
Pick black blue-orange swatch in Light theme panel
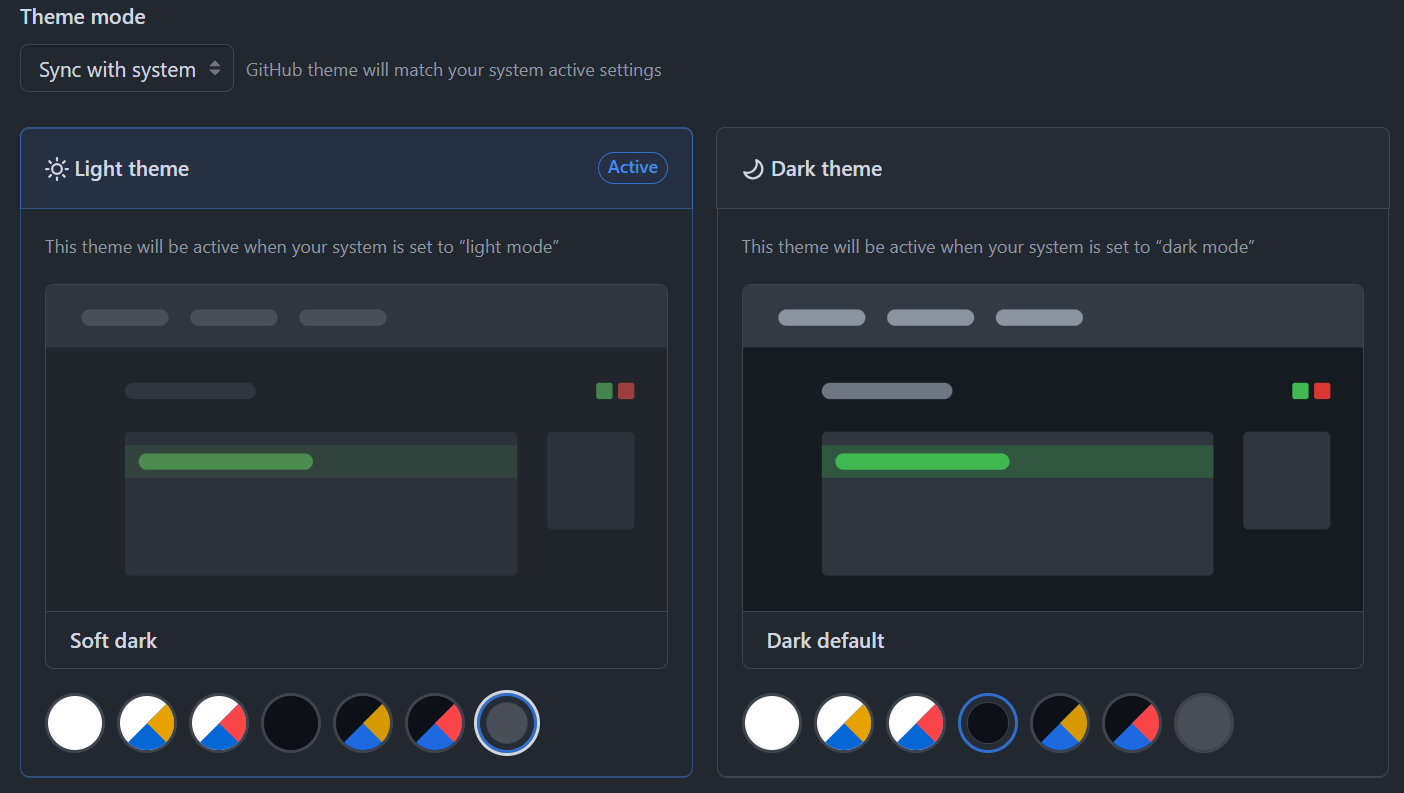[363, 723]
